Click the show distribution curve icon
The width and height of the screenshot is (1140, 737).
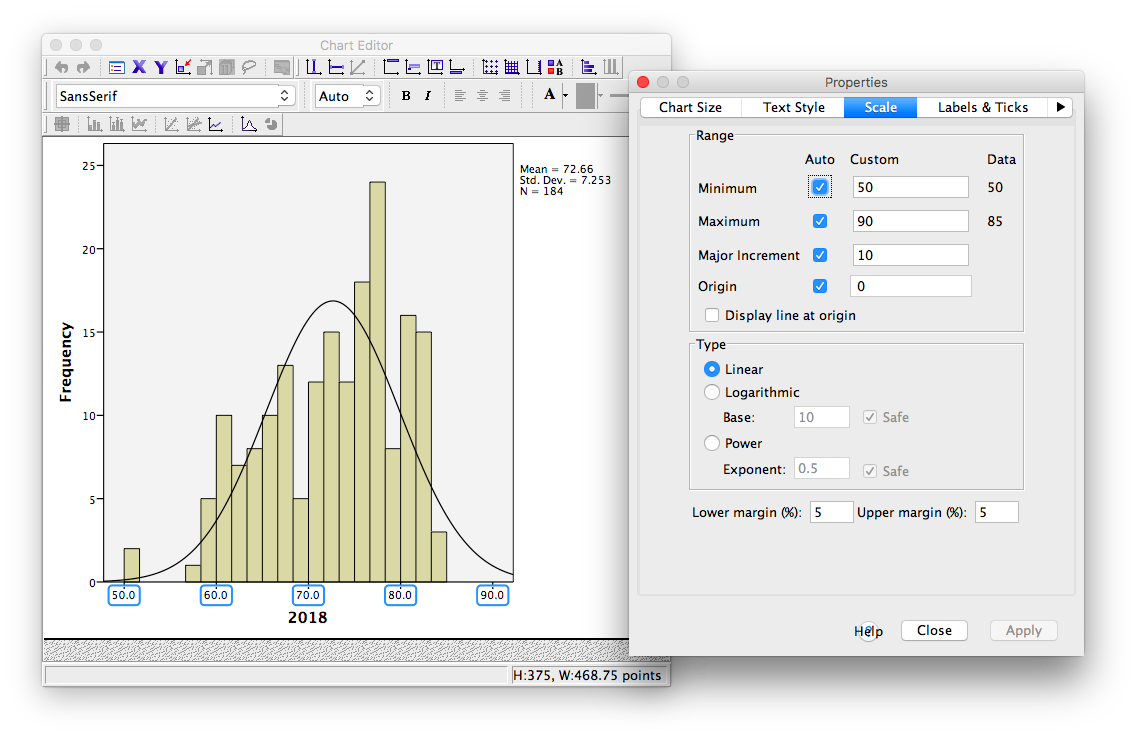click(249, 124)
